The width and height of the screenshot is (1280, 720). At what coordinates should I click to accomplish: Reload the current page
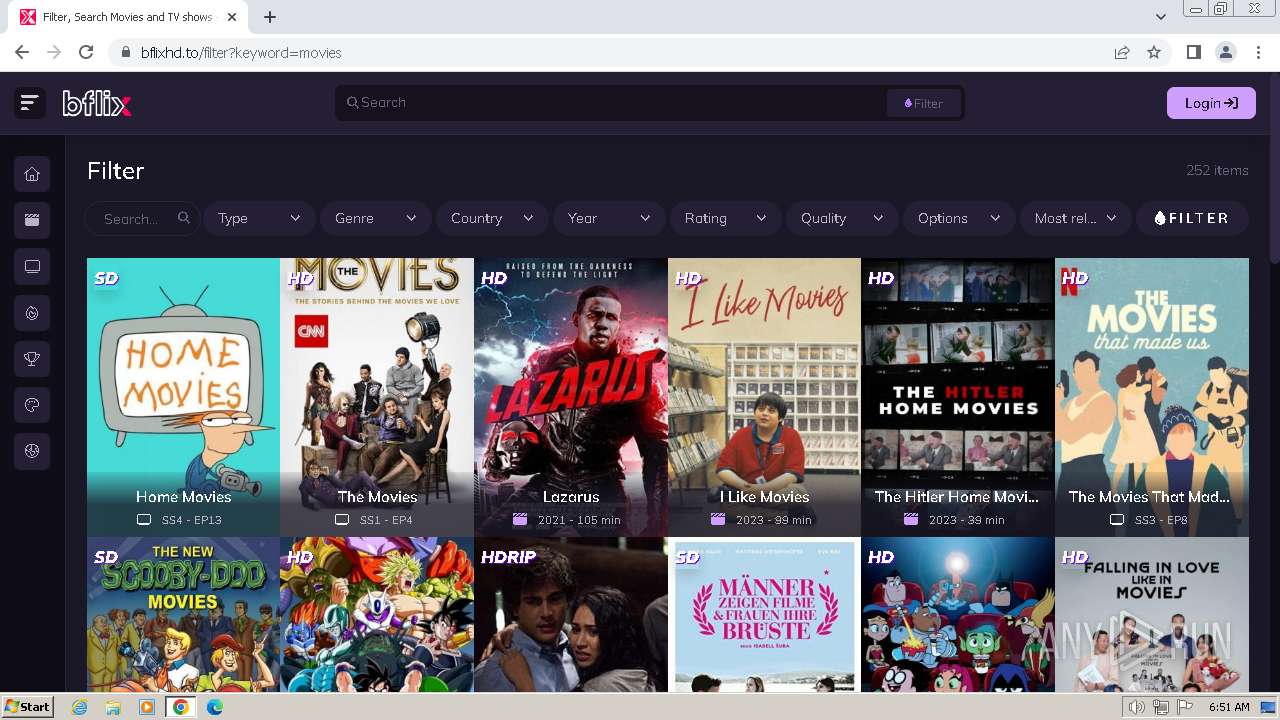pyautogui.click(x=86, y=52)
